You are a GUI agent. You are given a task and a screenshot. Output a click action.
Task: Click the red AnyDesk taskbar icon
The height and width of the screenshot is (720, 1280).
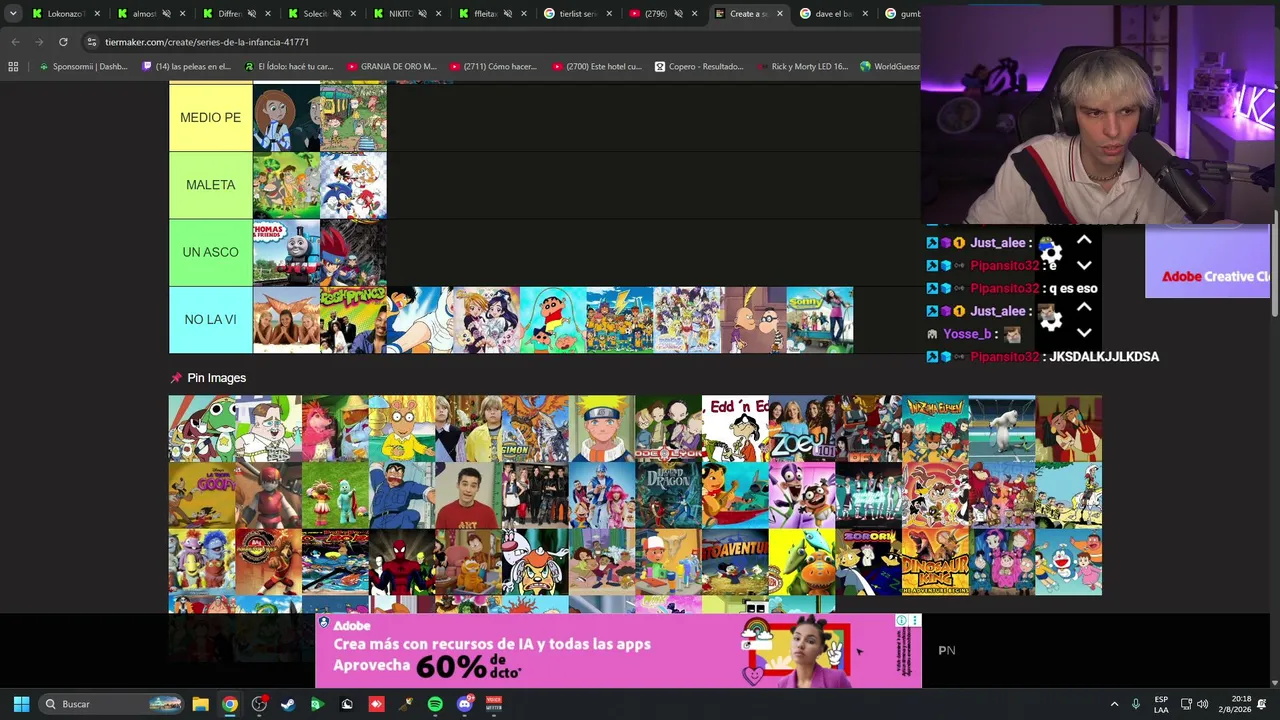tap(376, 704)
